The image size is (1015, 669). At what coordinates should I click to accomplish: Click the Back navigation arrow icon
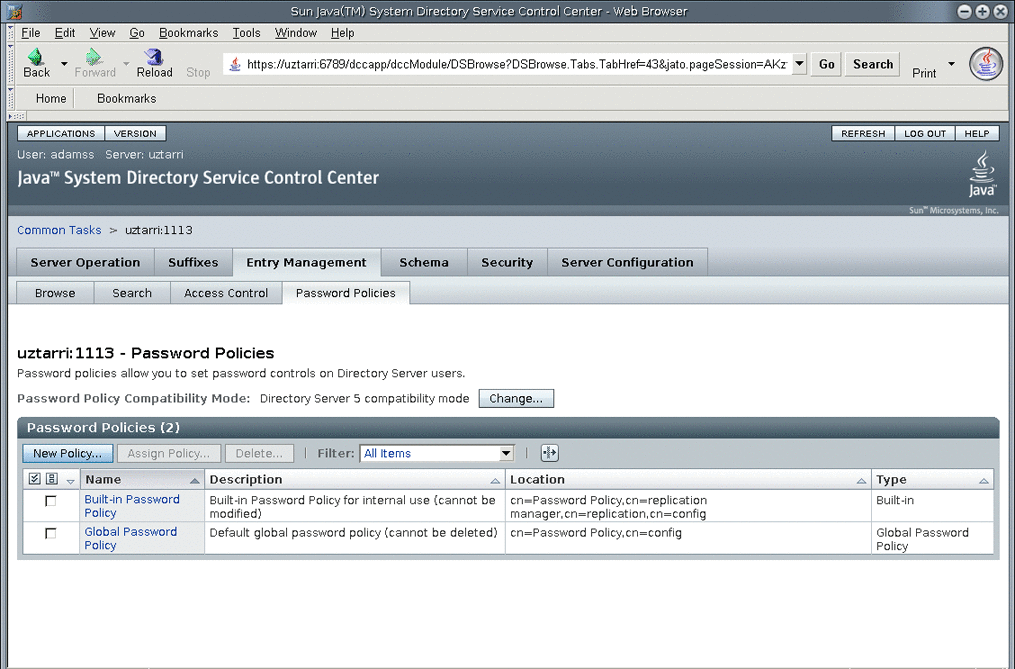36,57
